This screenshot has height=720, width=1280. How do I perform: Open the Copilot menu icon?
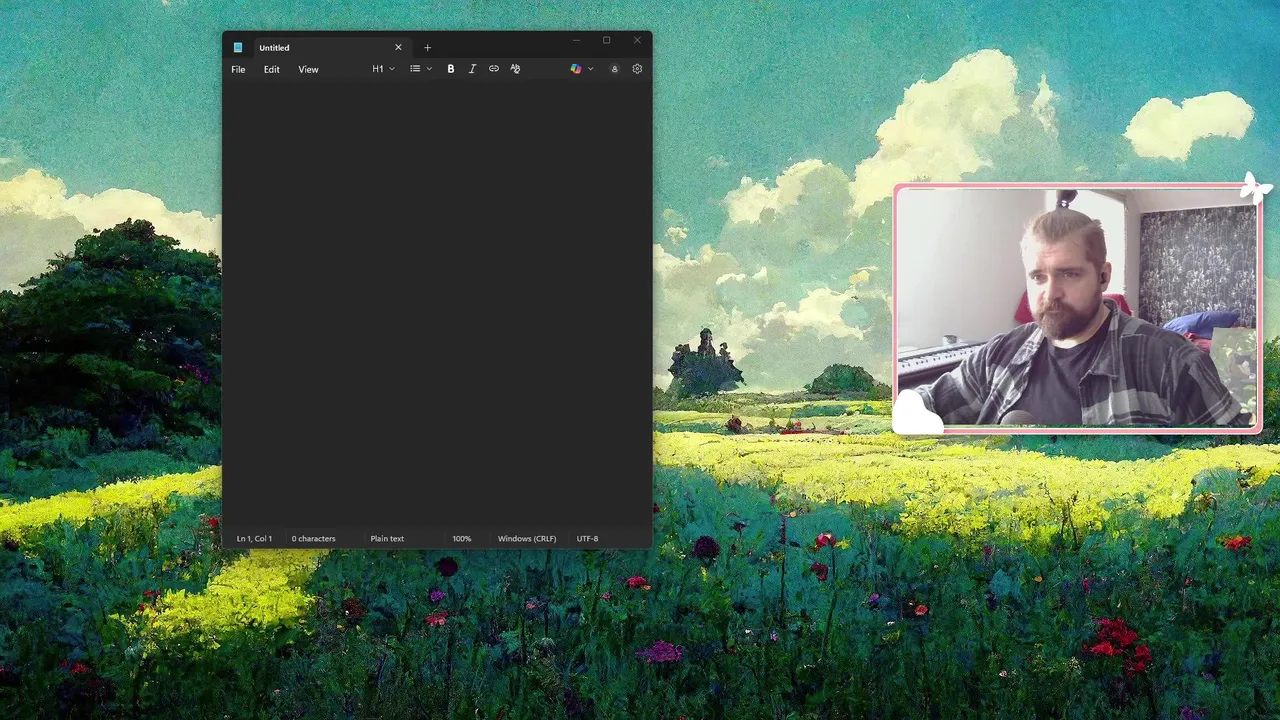pyautogui.click(x=575, y=69)
